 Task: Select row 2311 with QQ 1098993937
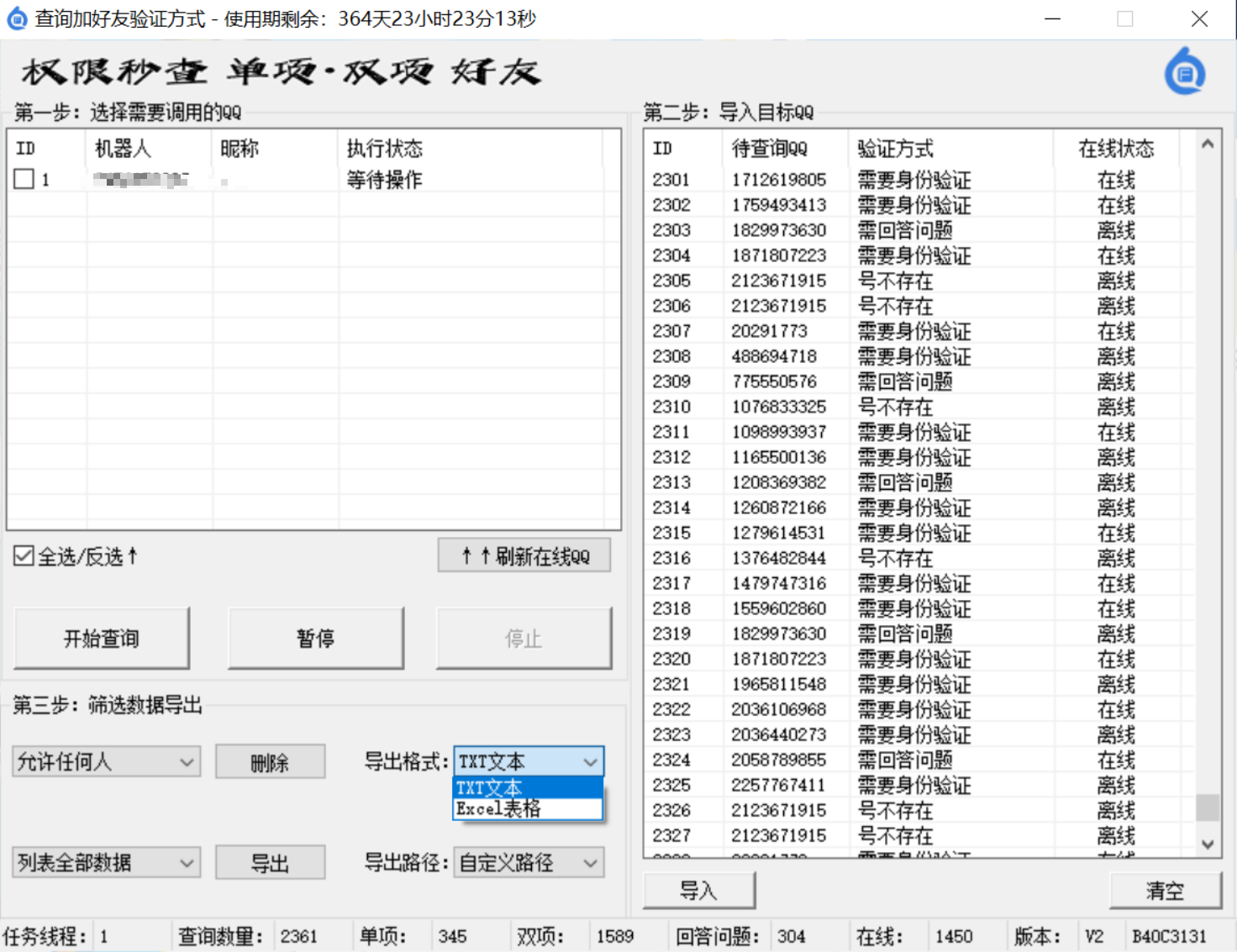[x=919, y=432]
